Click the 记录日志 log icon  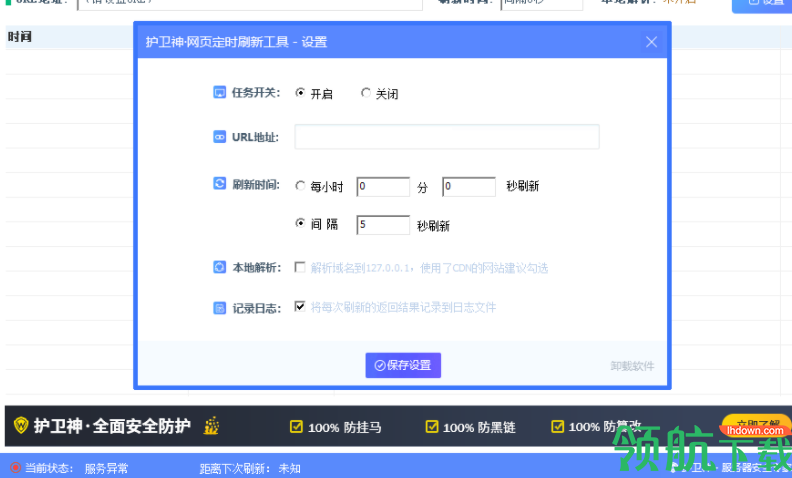point(219,308)
